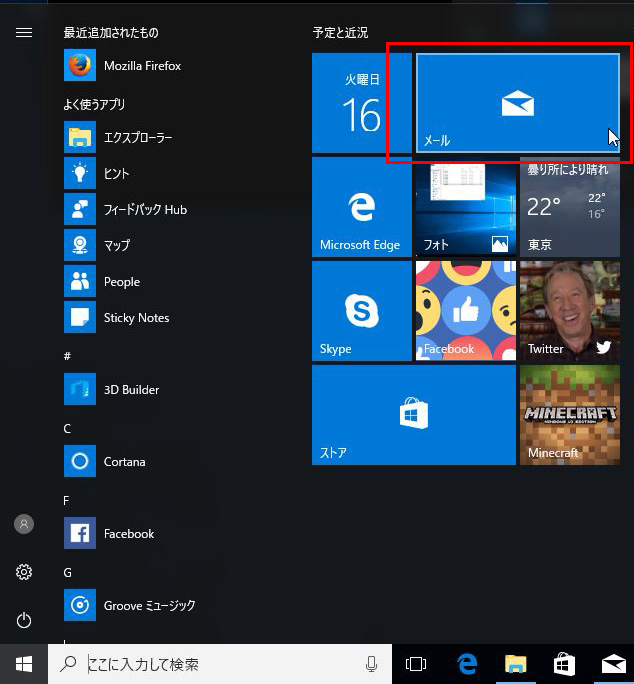Click the power button icon
The width and height of the screenshot is (634, 684).
tap(24, 620)
